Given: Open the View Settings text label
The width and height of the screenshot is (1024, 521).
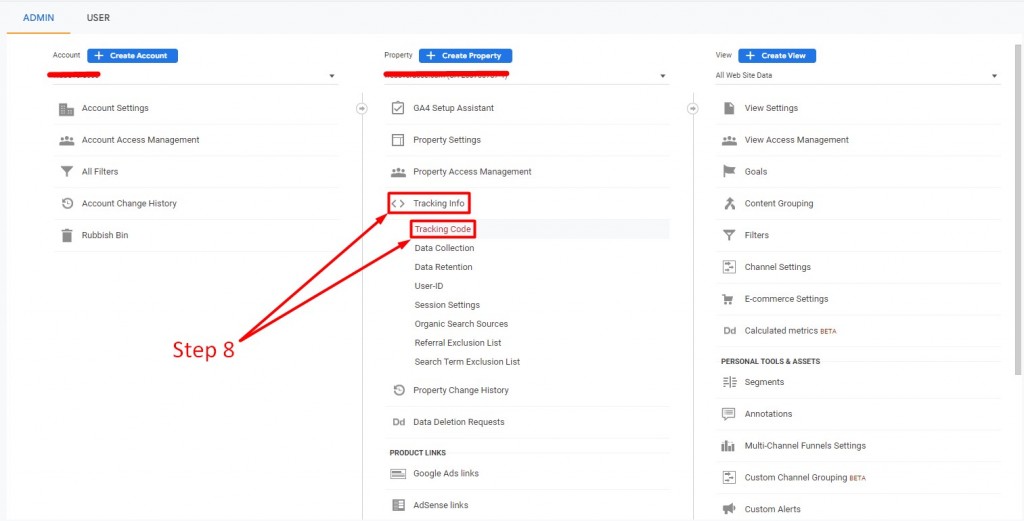Looking at the screenshot, I should [771, 108].
